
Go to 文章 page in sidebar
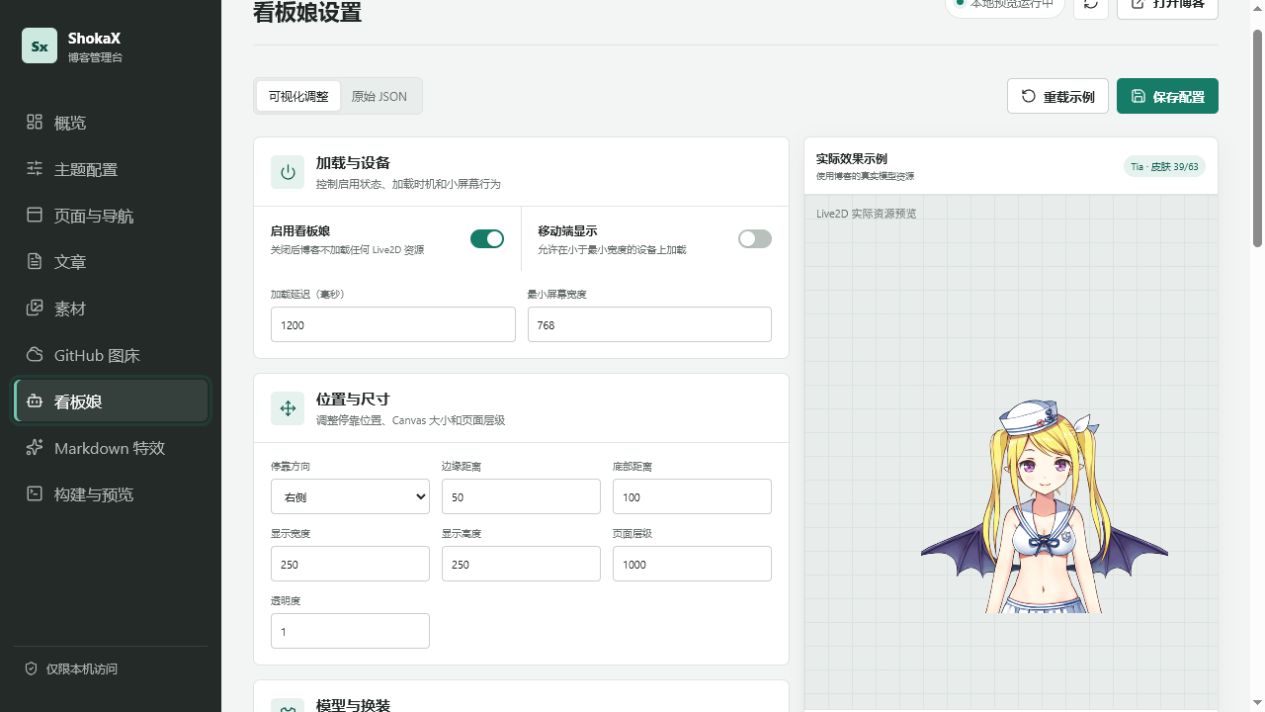(x=110, y=262)
